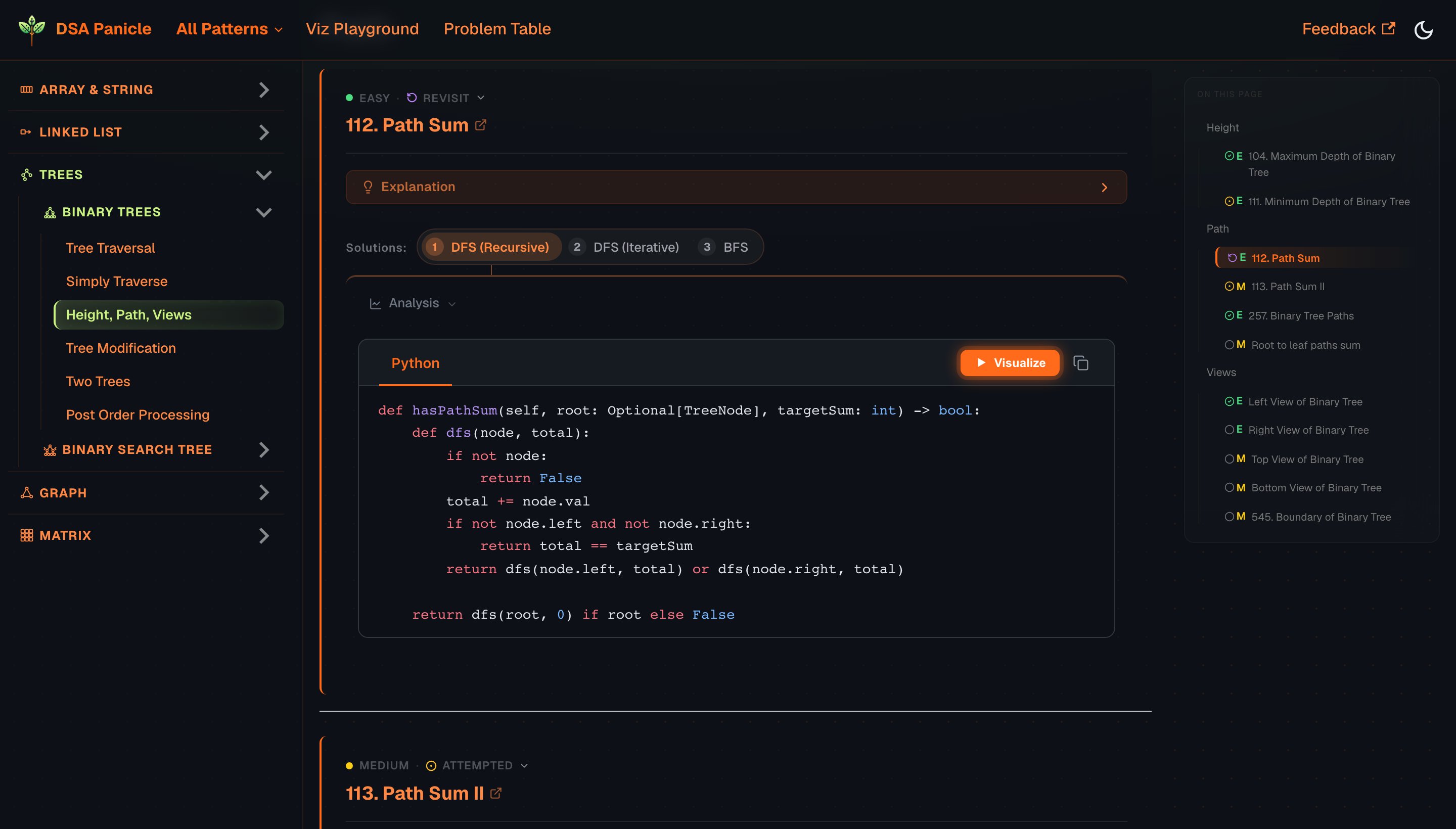Open the external link icon next to 113. Path Sum II

click(496, 793)
